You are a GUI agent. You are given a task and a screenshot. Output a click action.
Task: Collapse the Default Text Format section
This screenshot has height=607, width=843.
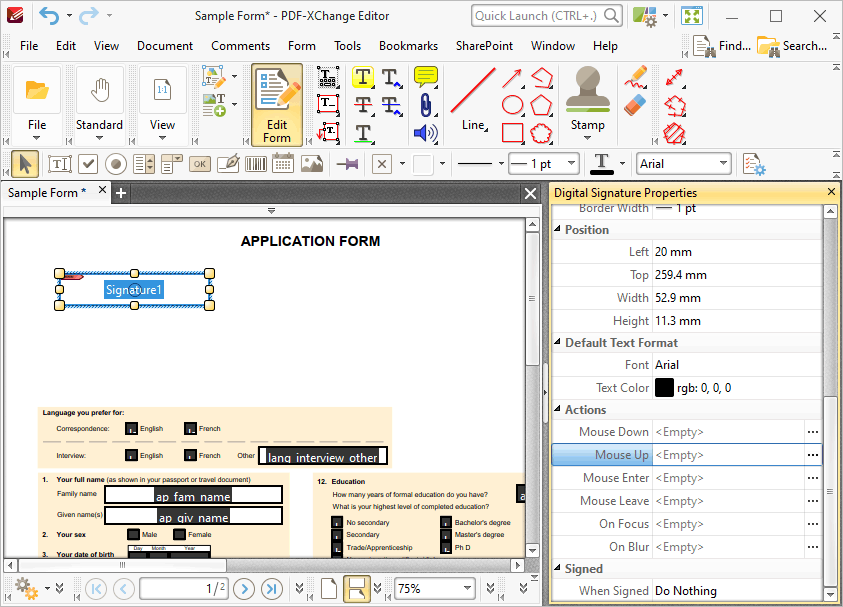558,342
